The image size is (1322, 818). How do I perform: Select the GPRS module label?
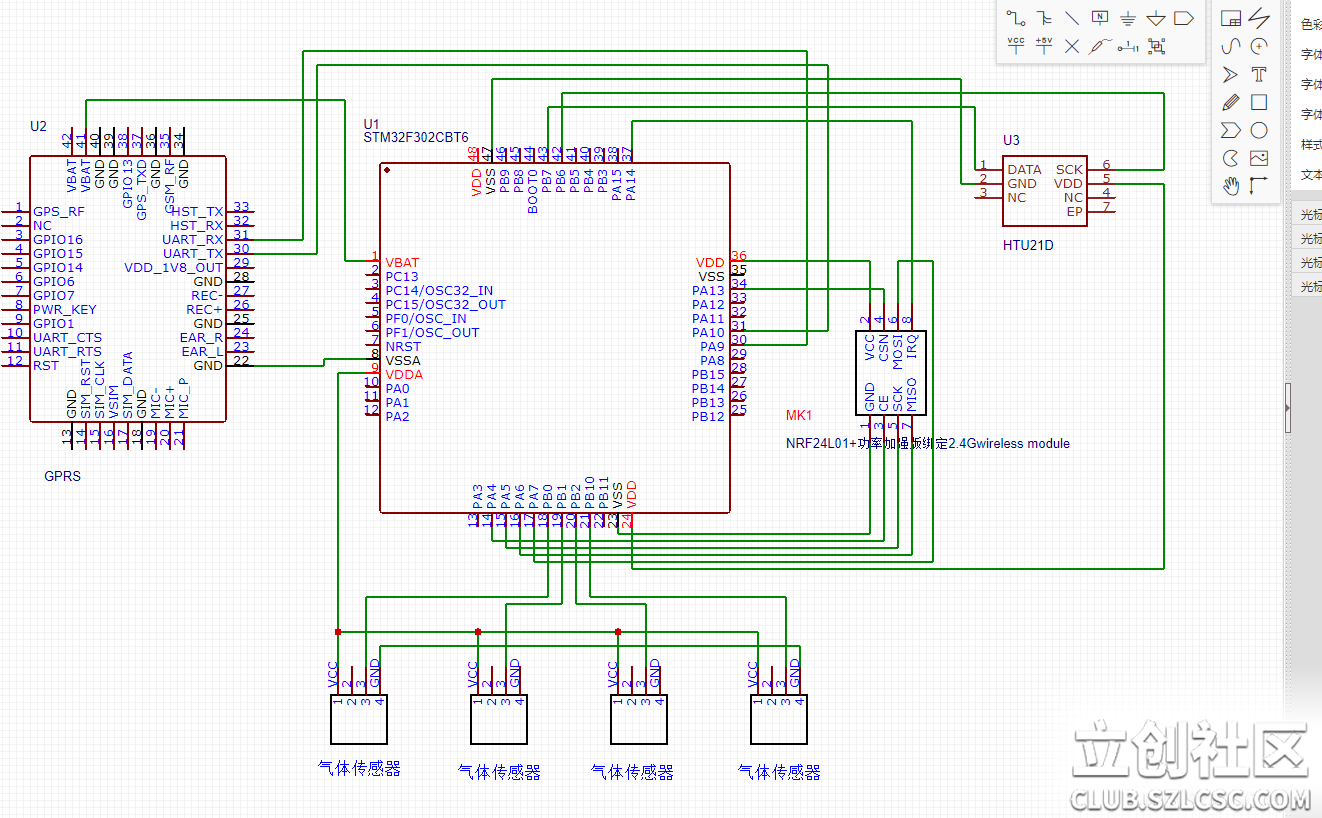coord(63,476)
